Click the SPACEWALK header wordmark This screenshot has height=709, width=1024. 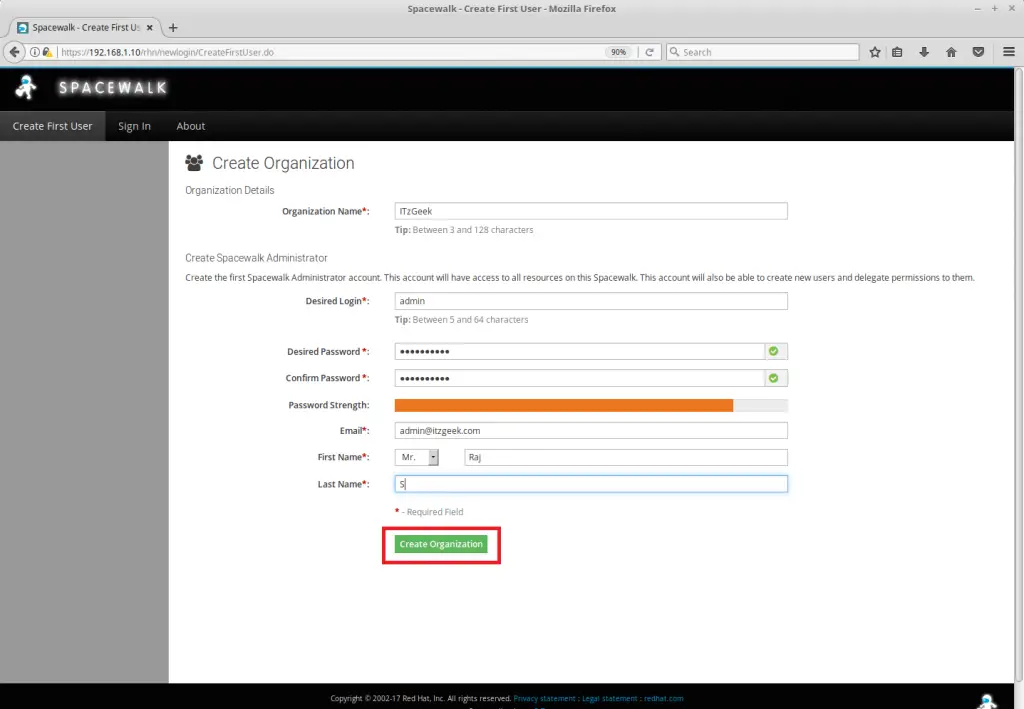point(113,87)
